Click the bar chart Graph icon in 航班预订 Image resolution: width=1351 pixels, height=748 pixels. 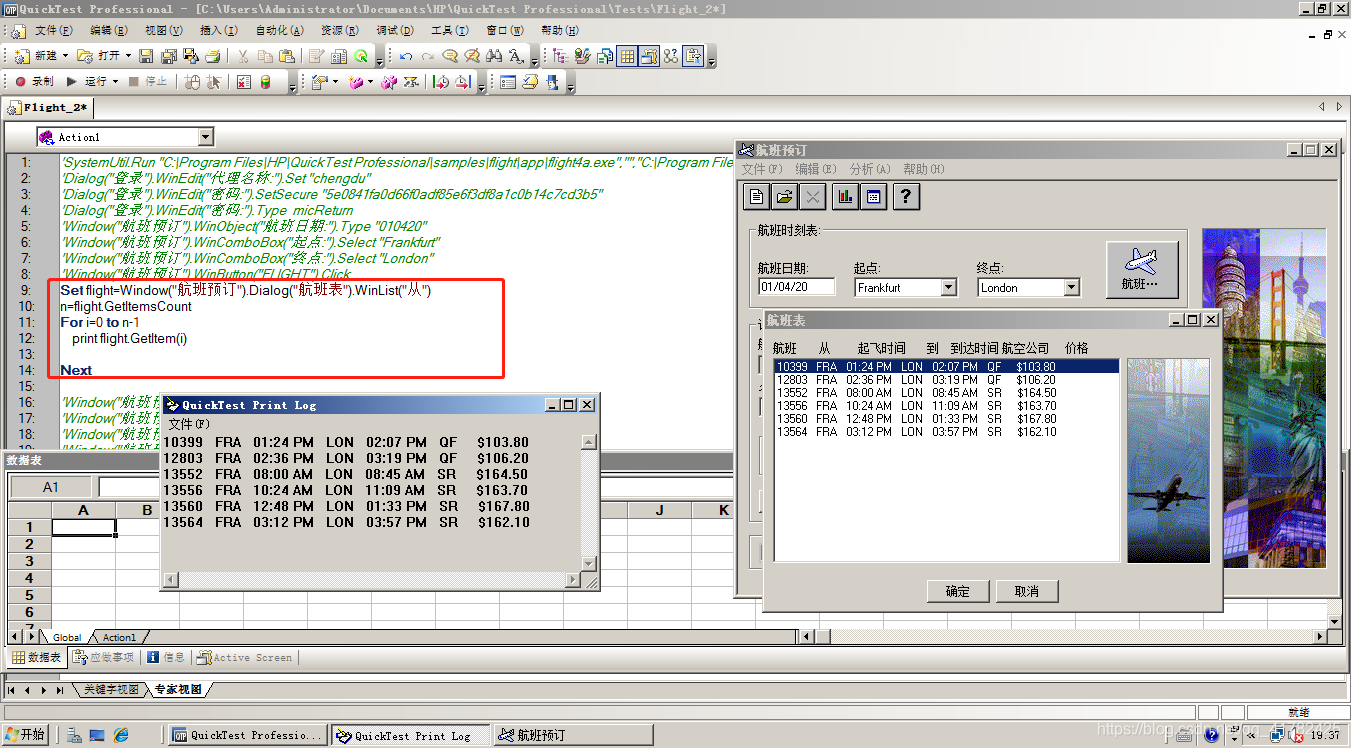click(x=845, y=197)
